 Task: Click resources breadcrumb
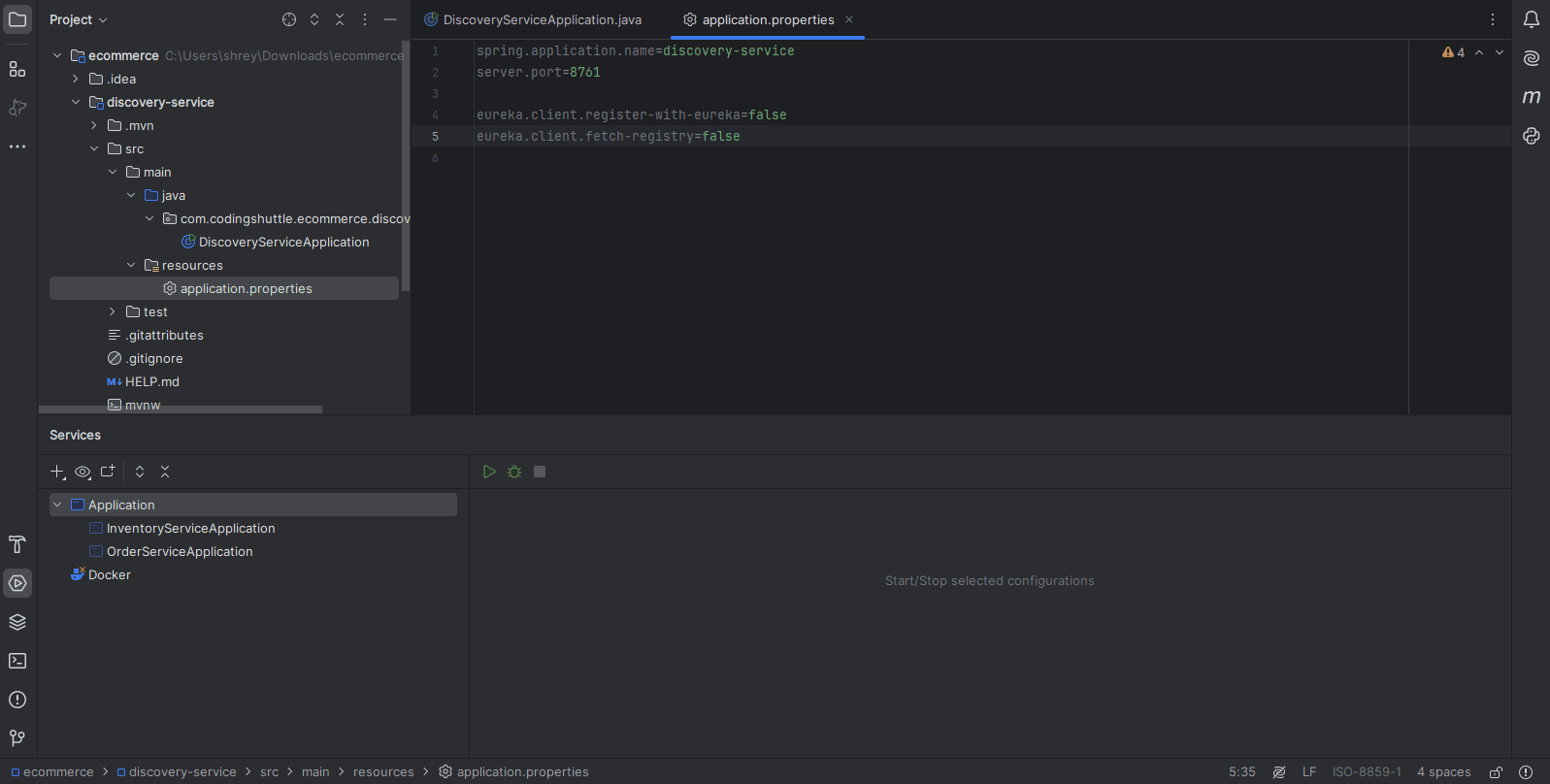point(383,772)
